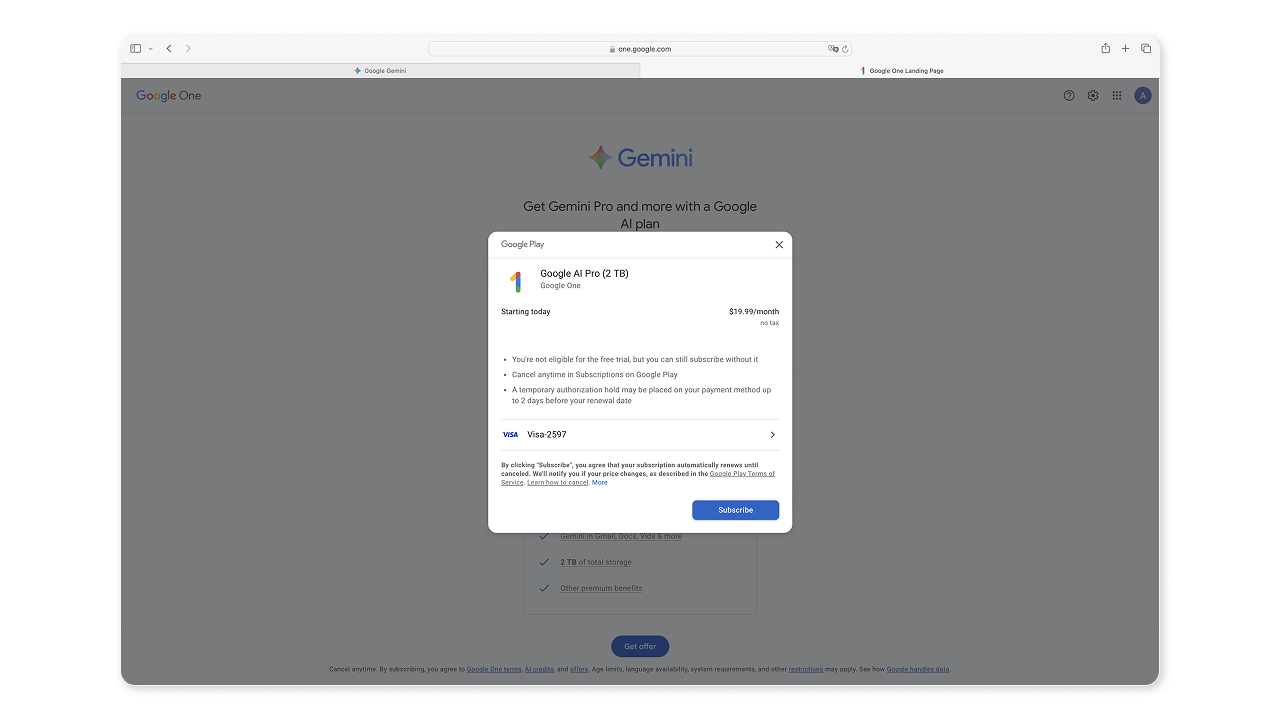
Task: Open a new tab with the plus icon
Action: click(1125, 48)
